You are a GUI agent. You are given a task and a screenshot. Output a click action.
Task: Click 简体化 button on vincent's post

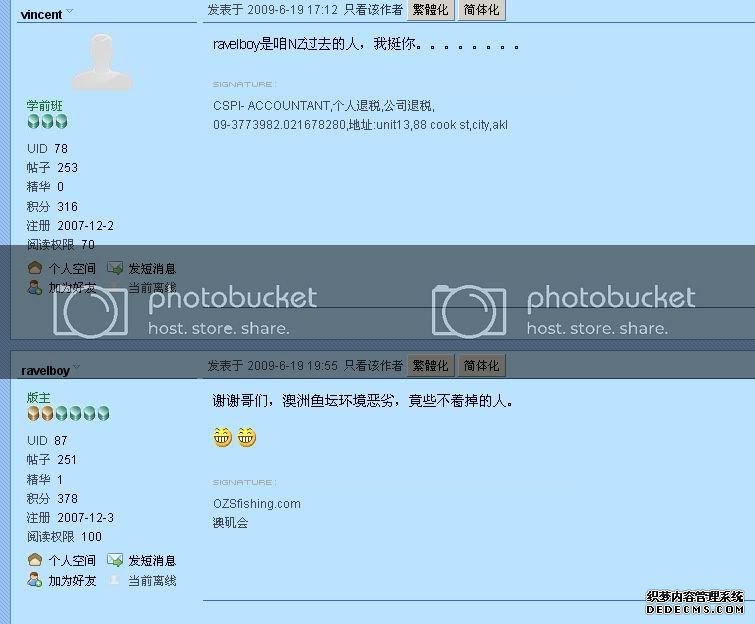[x=482, y=10]
